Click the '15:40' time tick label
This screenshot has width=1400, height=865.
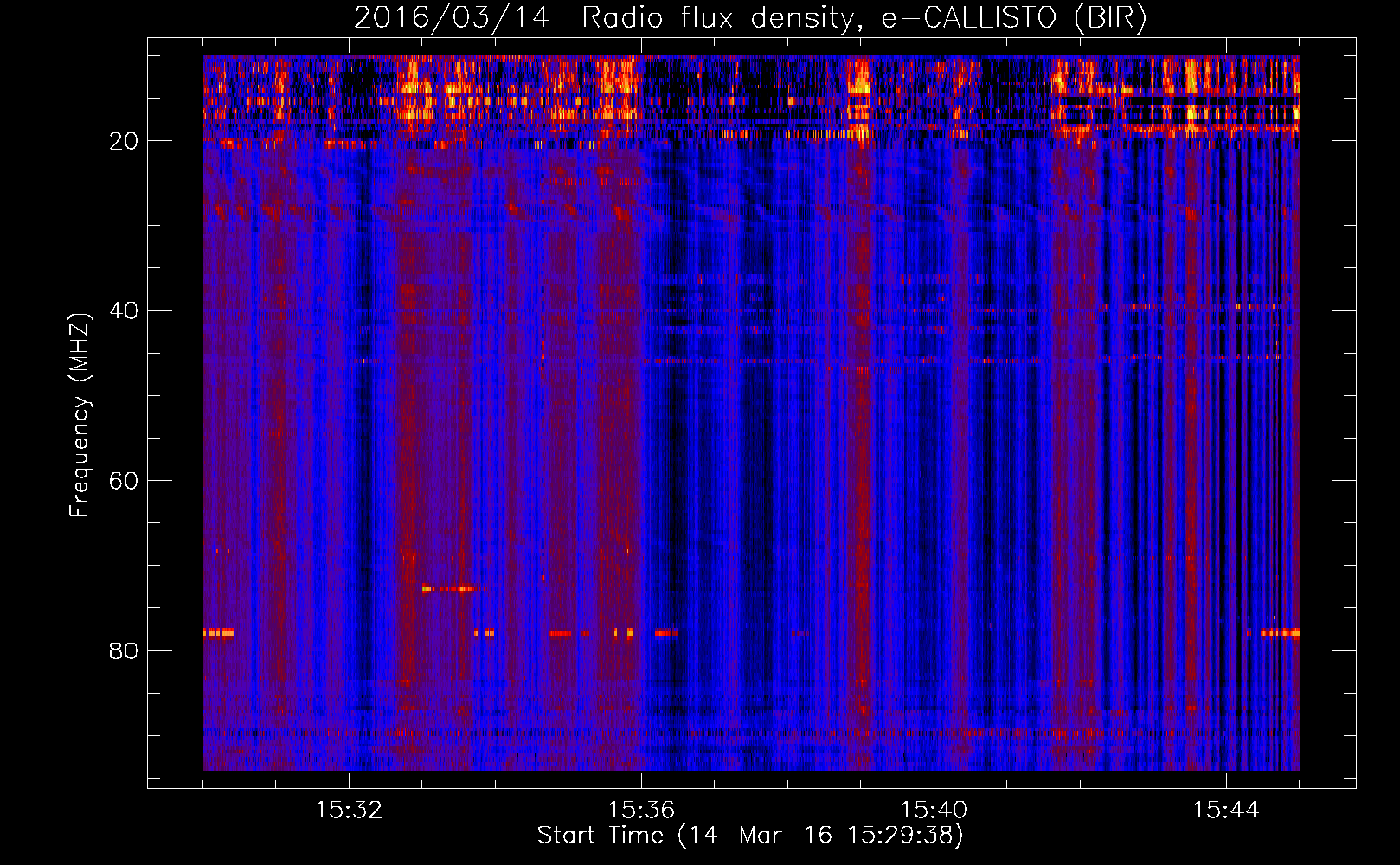pos(934,811)
